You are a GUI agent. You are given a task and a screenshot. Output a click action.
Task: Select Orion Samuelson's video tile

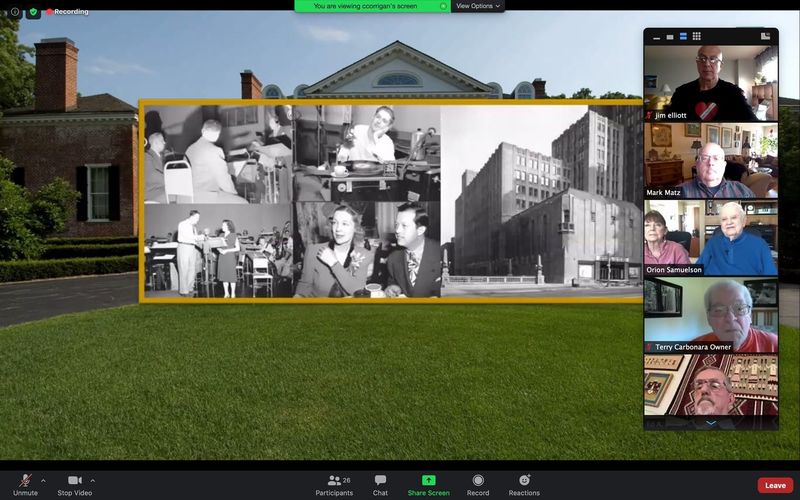(x=711, y=238)
